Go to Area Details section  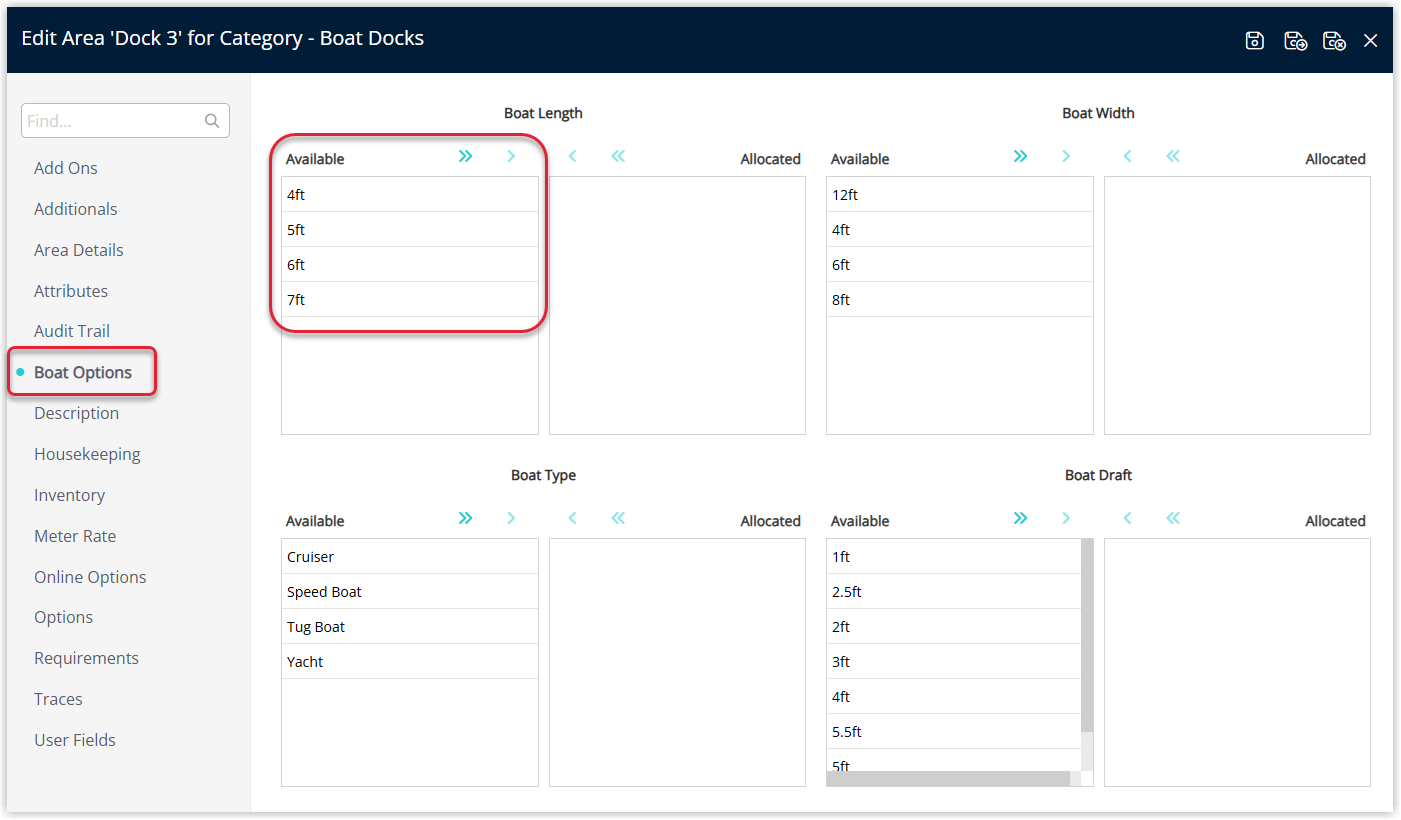79,250
